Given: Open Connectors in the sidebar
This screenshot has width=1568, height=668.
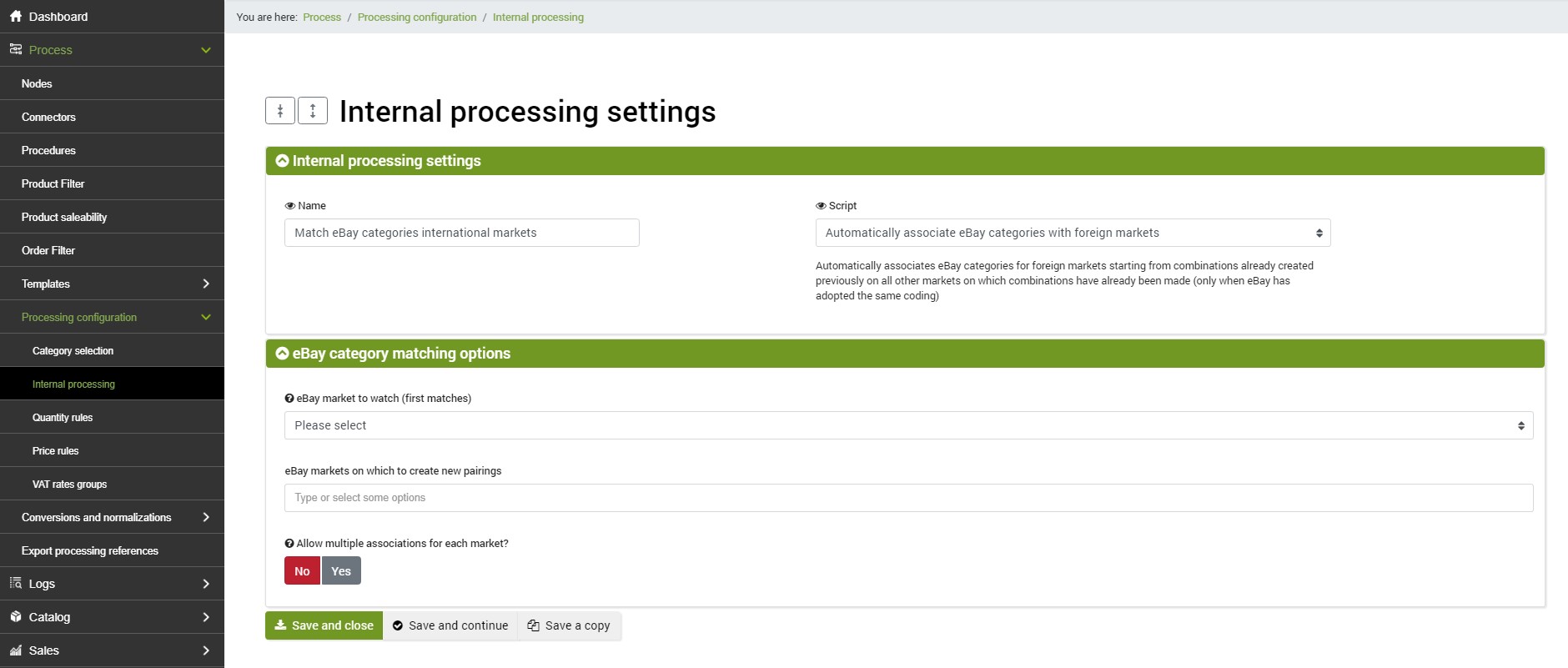Looking at the screenshot, I should point(112,117).
